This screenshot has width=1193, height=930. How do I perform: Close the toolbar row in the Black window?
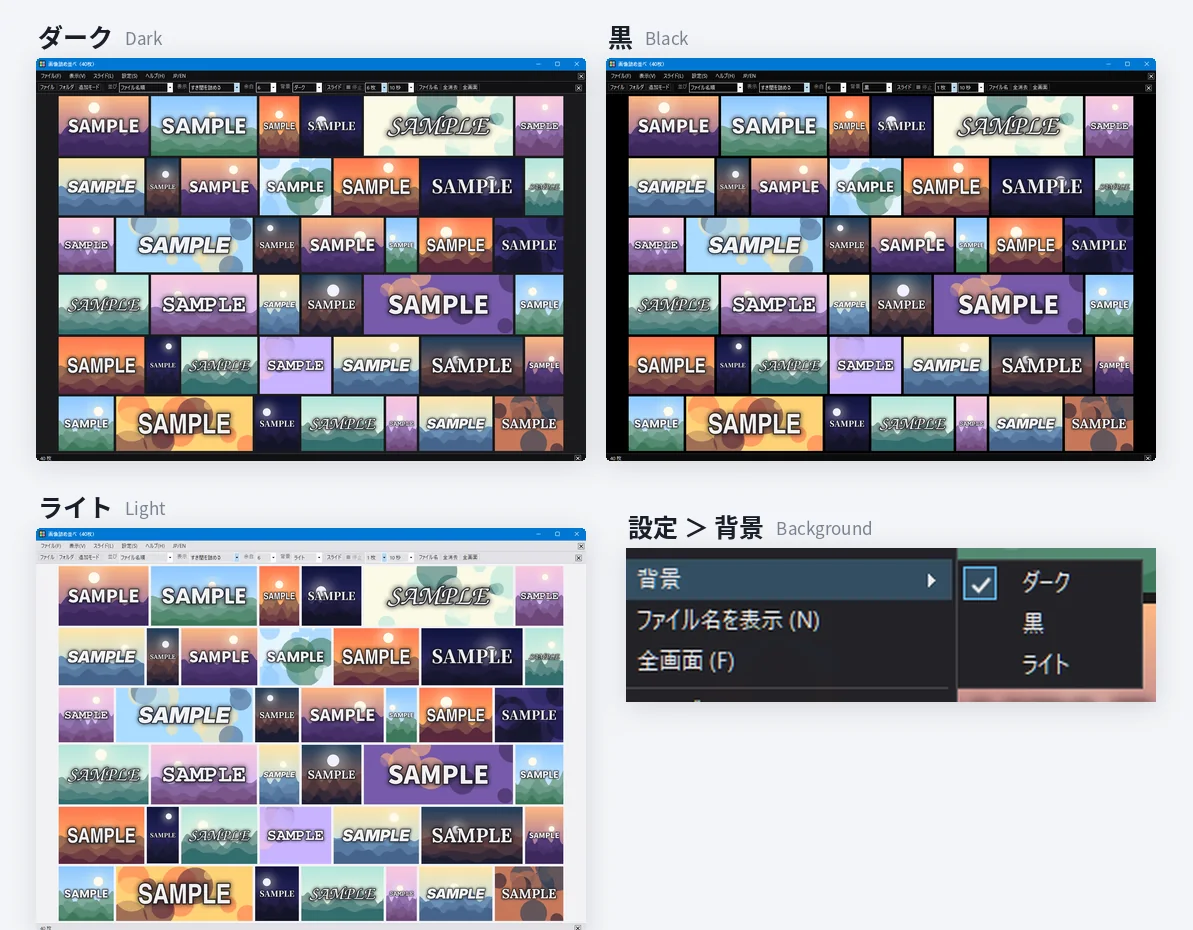(x=1148, y=88)
